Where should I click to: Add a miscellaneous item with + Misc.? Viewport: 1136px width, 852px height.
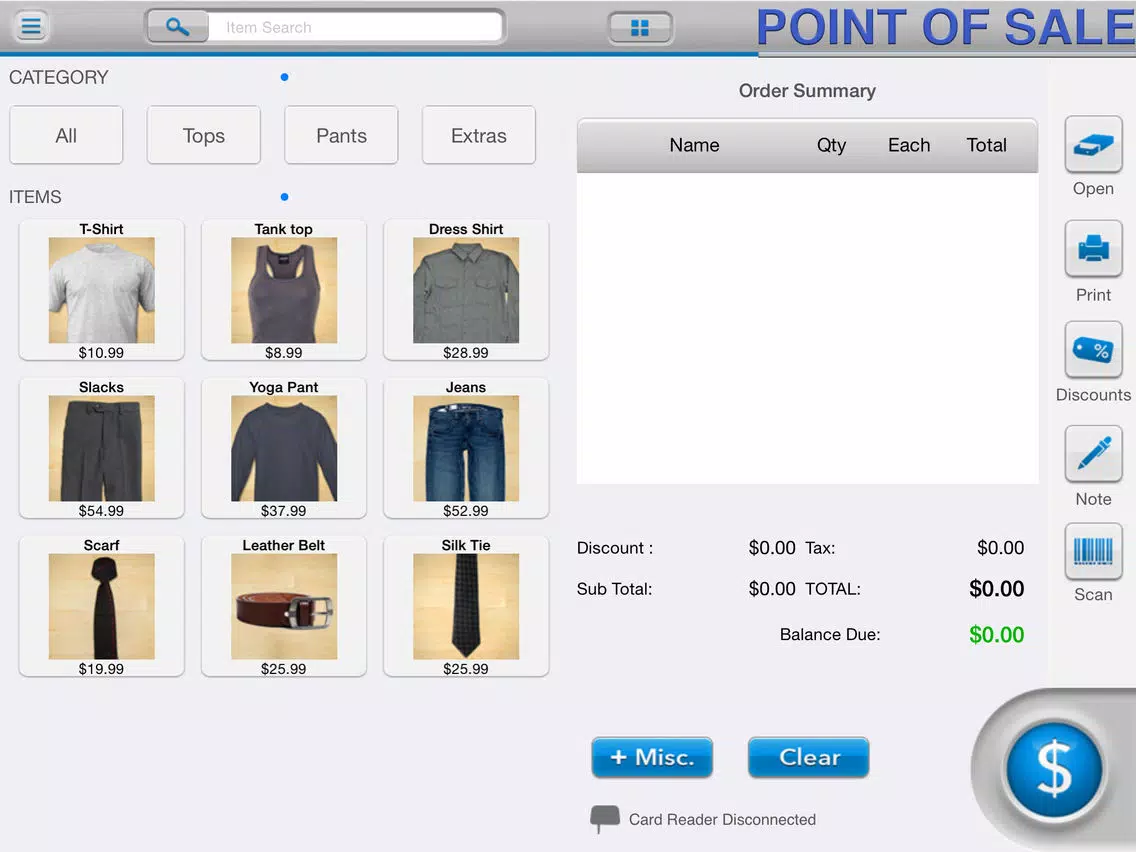click(652, 757)
